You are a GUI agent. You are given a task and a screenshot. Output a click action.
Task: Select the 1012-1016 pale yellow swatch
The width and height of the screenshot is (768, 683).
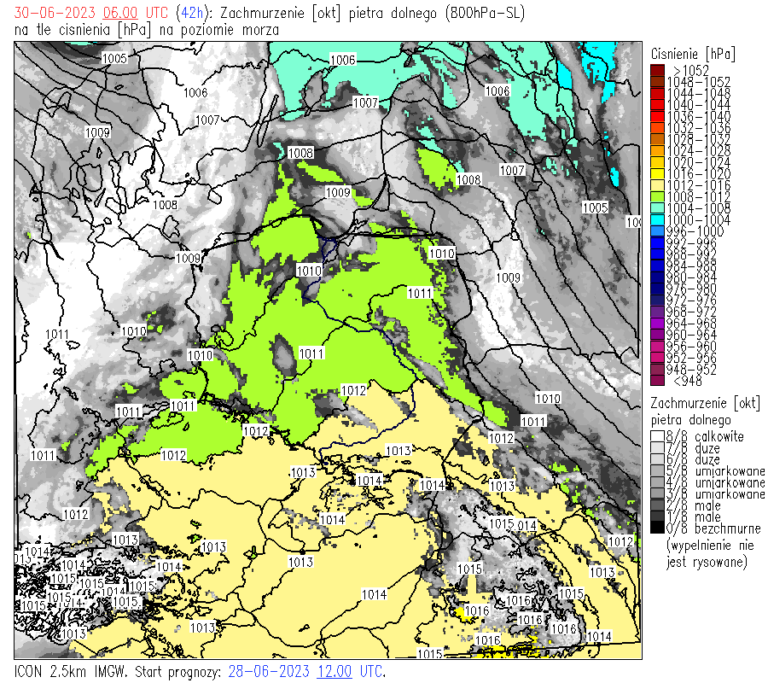[x=657, y=185]
